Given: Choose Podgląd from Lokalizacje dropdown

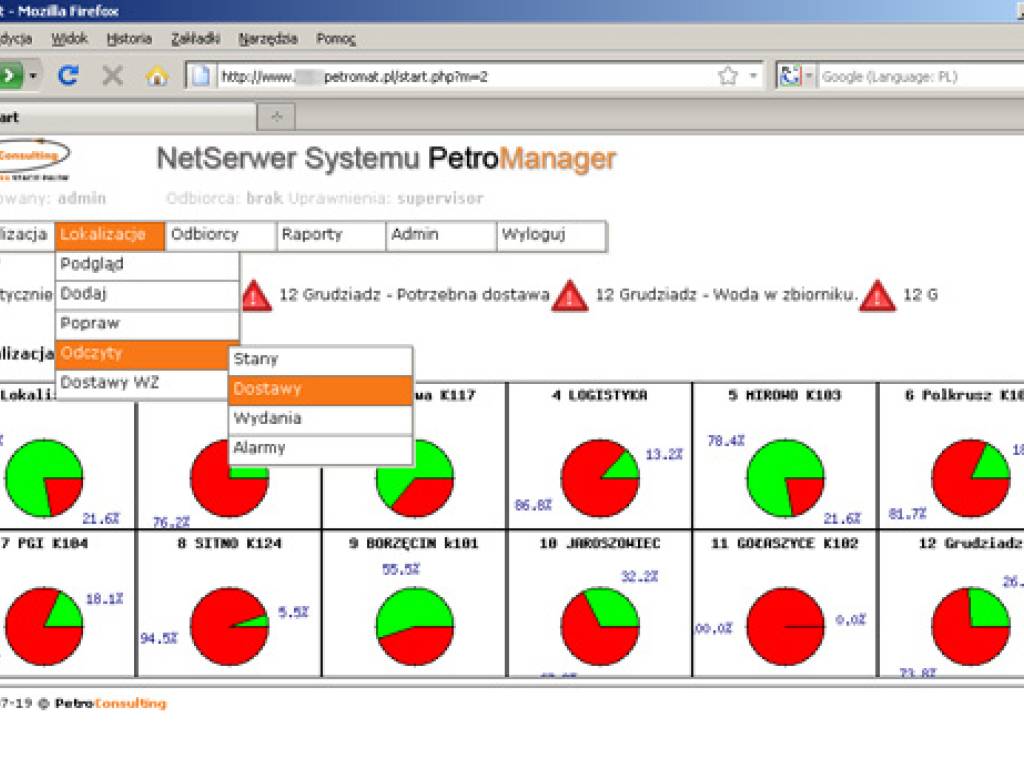Looking at the screenshot, I should pos(147,265).
